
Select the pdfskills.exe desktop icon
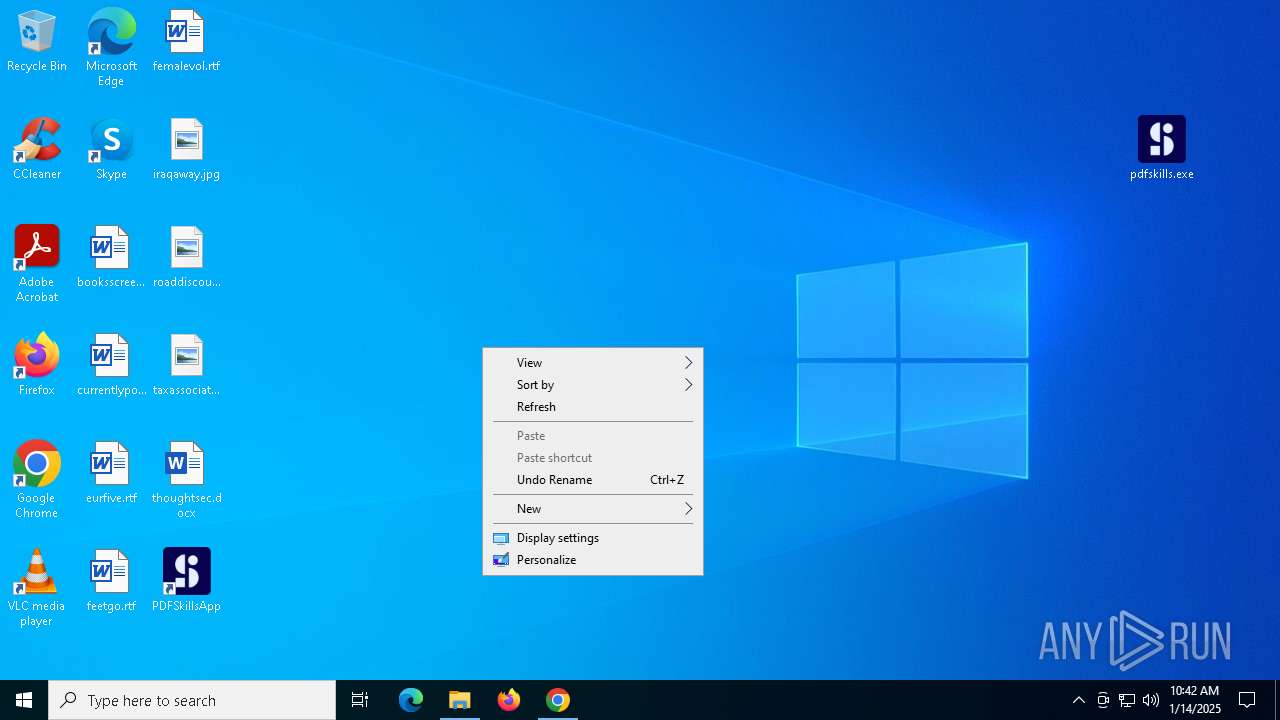pyautogui.click(x=1162, y=150)
